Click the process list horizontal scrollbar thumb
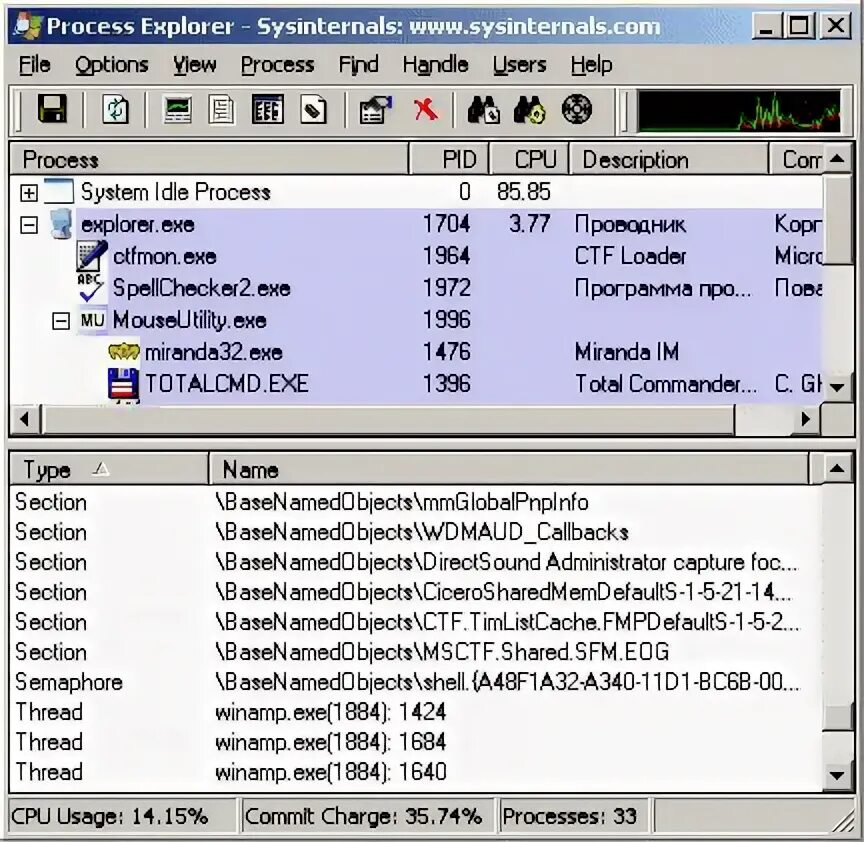 388,419
